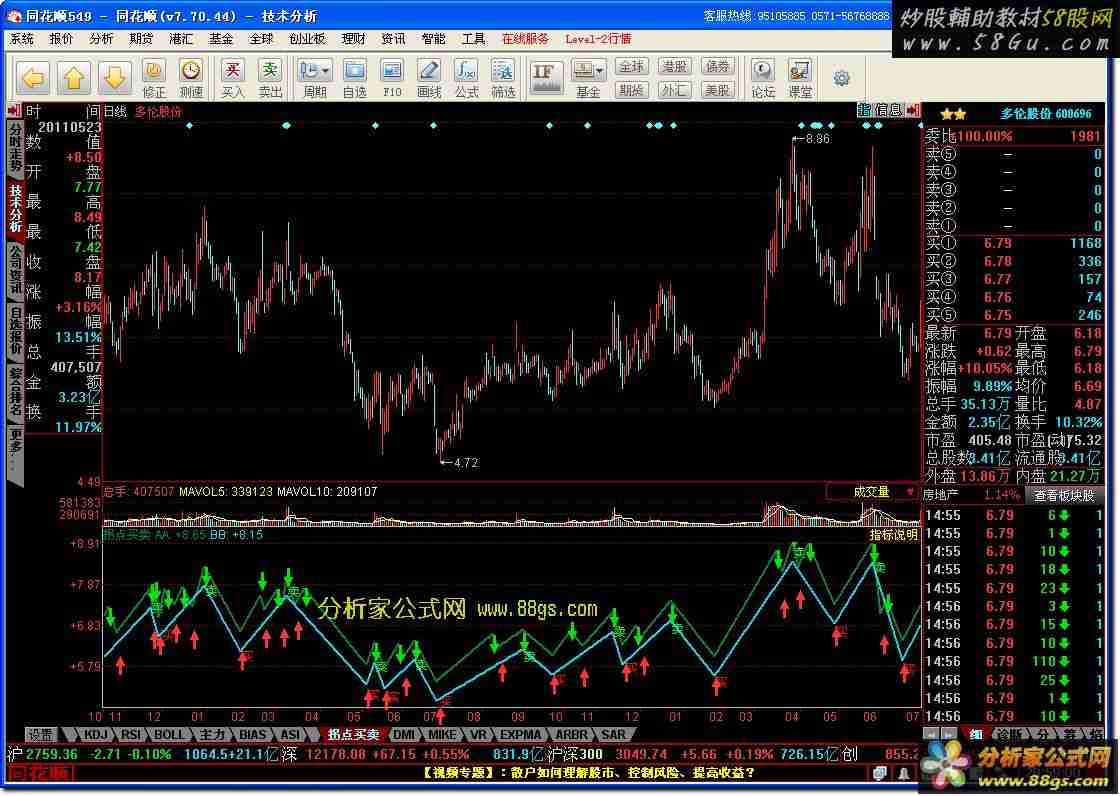Expand the 基金 fund dropdown

[x=588, y=79]
